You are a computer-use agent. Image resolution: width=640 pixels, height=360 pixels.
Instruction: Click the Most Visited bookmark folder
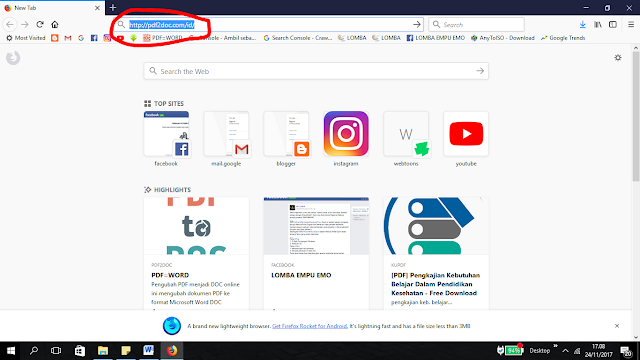click(x=25, y=38)
